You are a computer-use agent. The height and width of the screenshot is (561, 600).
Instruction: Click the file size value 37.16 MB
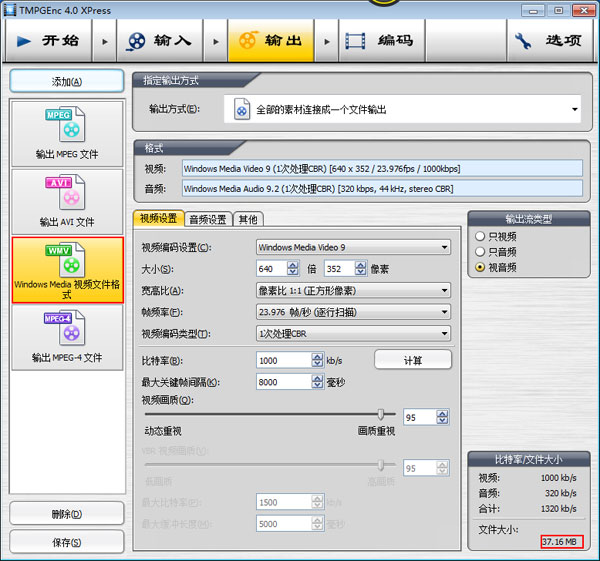coord(559,542)
